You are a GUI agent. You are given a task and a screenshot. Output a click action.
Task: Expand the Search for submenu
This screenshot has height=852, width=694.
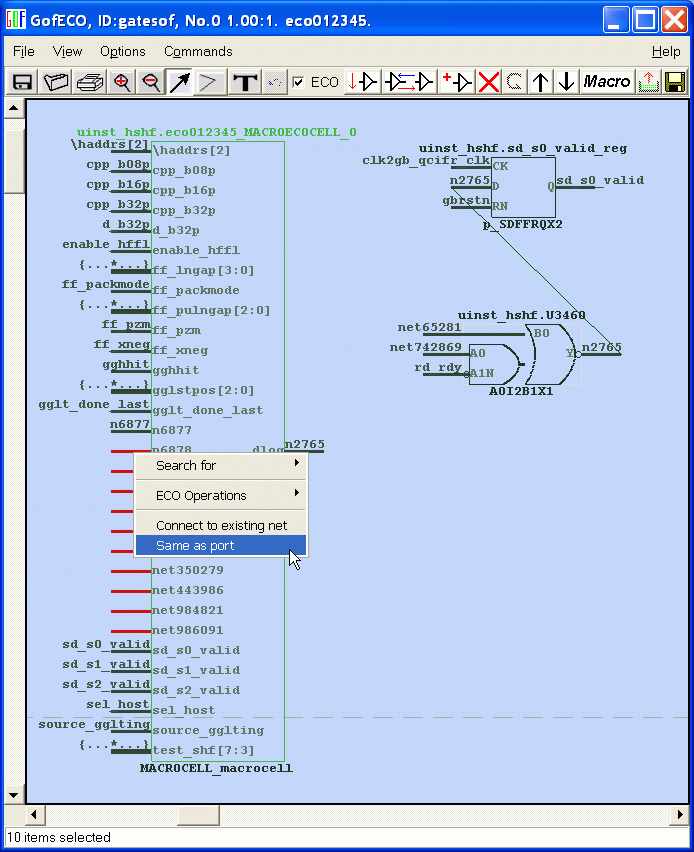(221, 465)
